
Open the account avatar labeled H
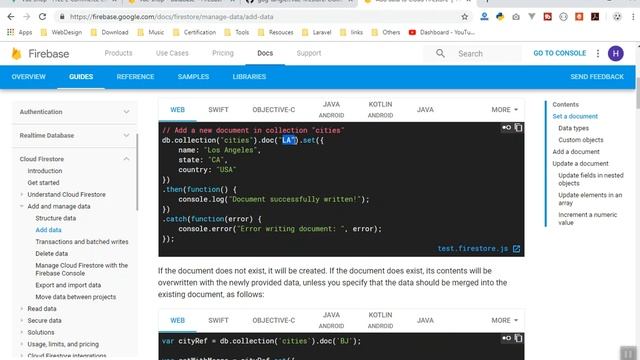point(616,53)
